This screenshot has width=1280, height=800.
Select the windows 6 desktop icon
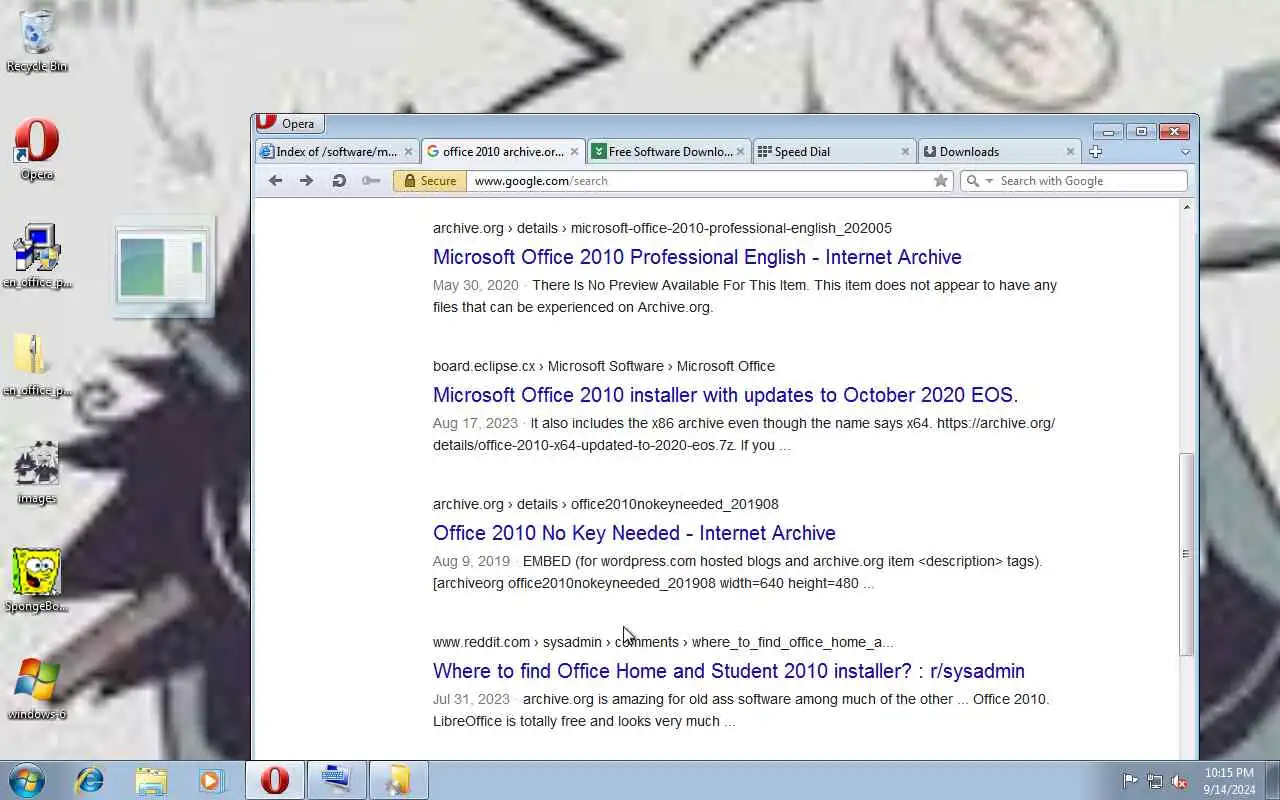click(x=37, y=689)
